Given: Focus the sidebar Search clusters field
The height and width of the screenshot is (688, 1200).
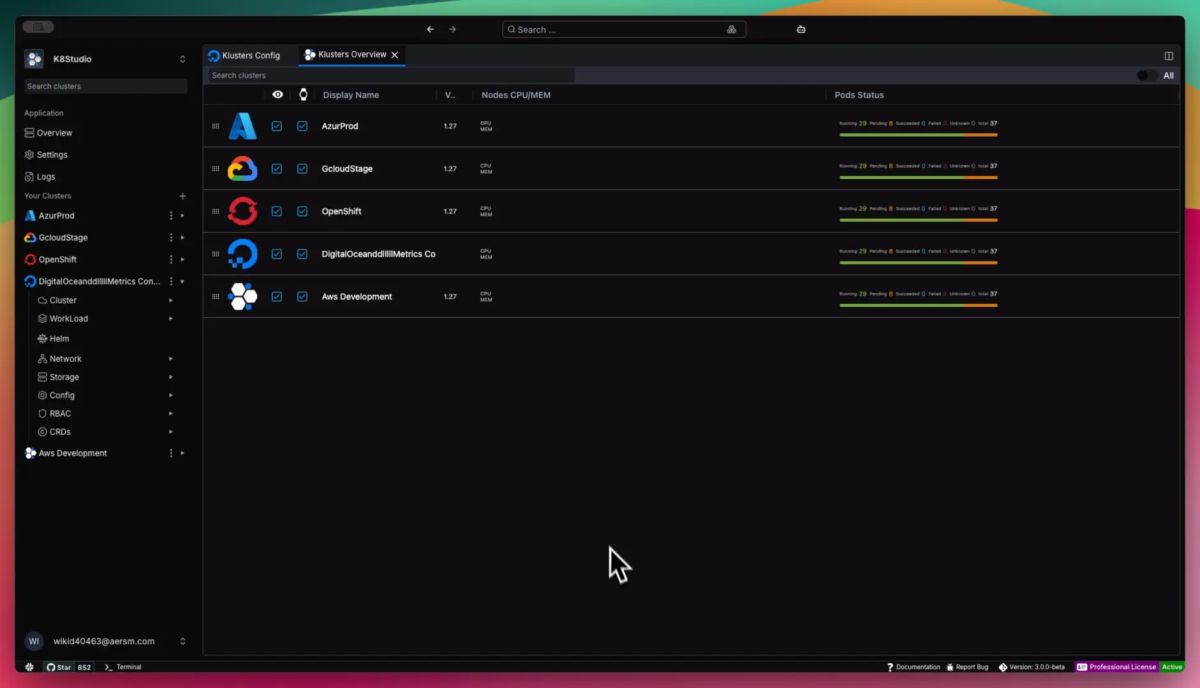Looking at the screenshot, I should [x=106, y=86].
